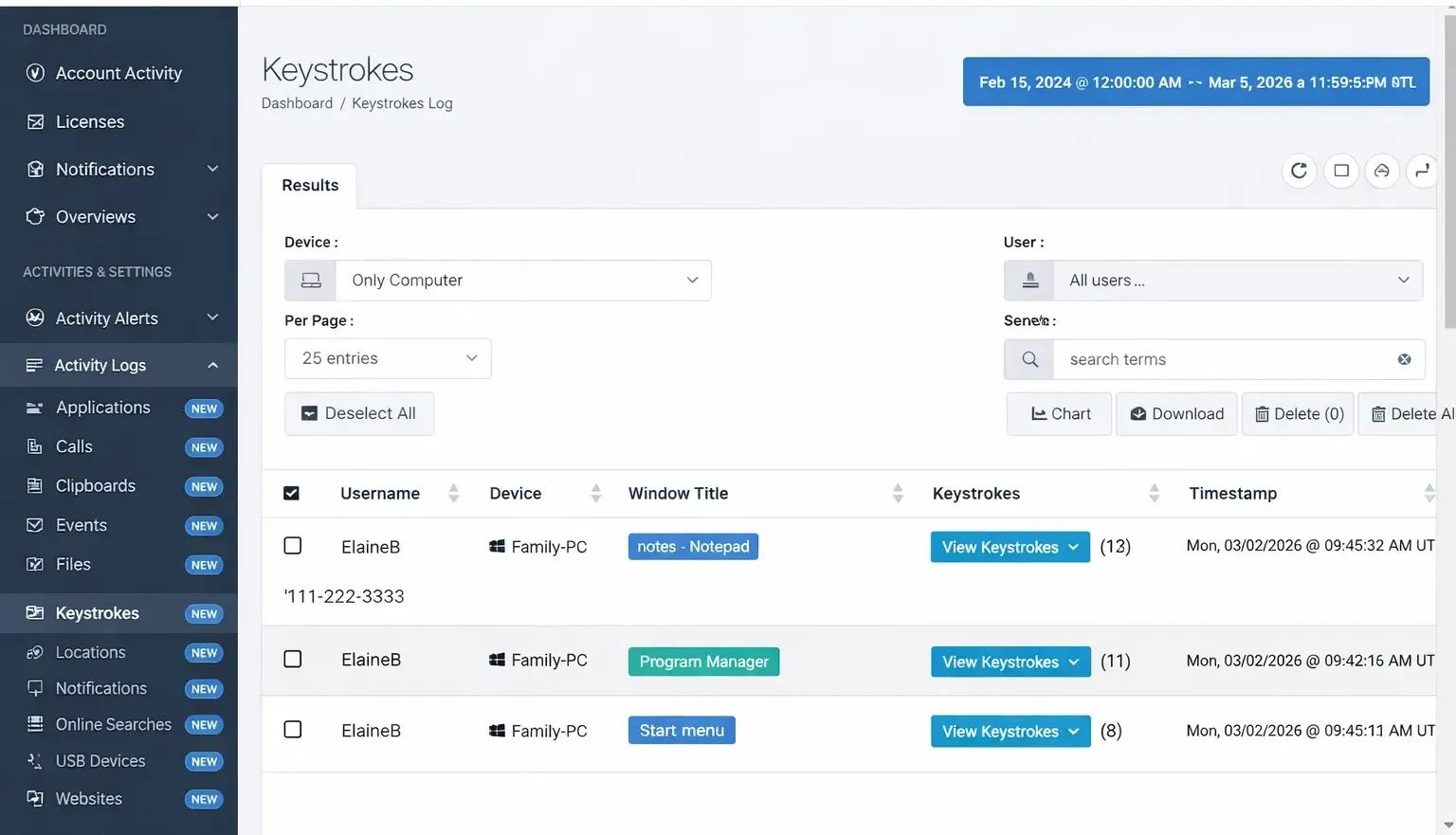Click the Deselect All button
The width and height of the screenshot is (1456, 835).
click(359, 414)
